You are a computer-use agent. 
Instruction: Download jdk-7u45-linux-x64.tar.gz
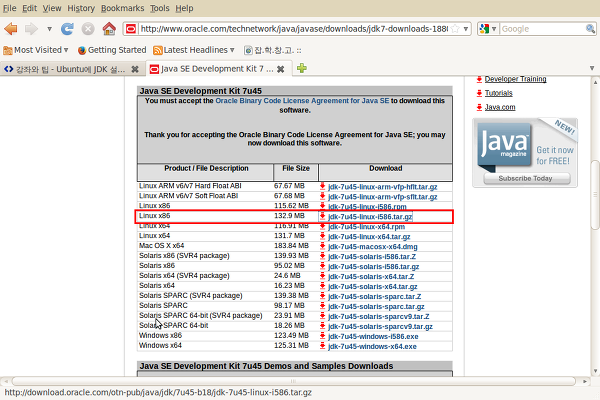point(369,237)
